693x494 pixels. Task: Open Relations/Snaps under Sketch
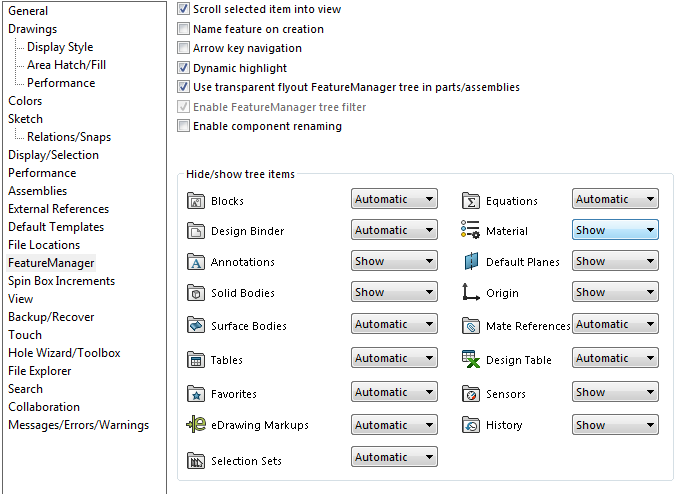point(69,137)
